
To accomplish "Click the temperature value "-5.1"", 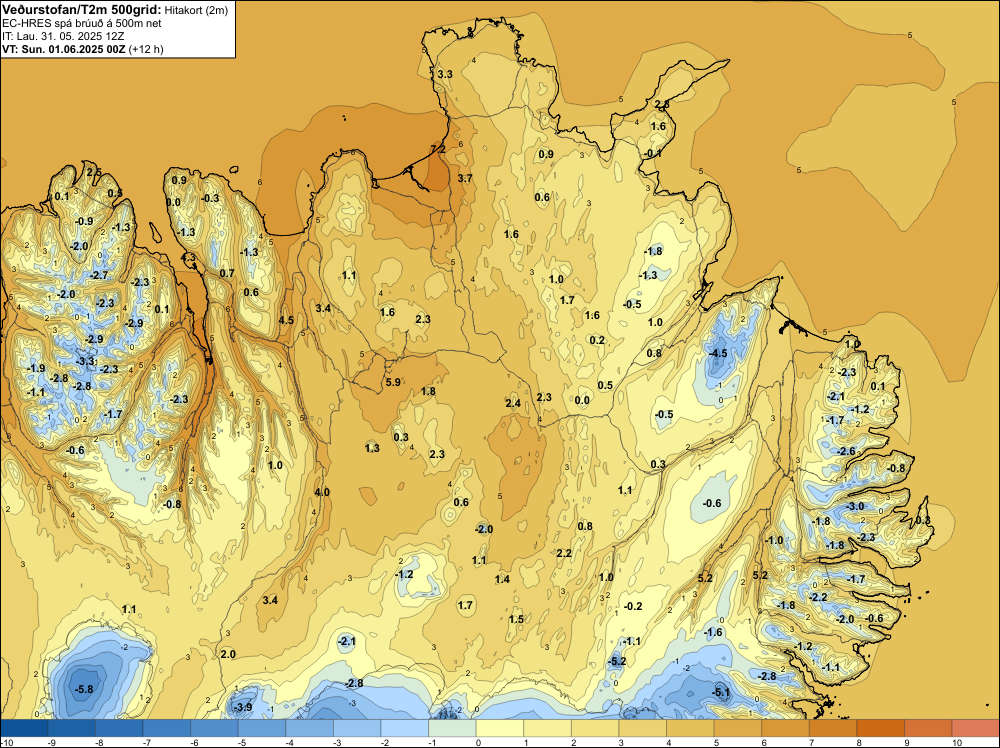I will [x=721, y=693].
